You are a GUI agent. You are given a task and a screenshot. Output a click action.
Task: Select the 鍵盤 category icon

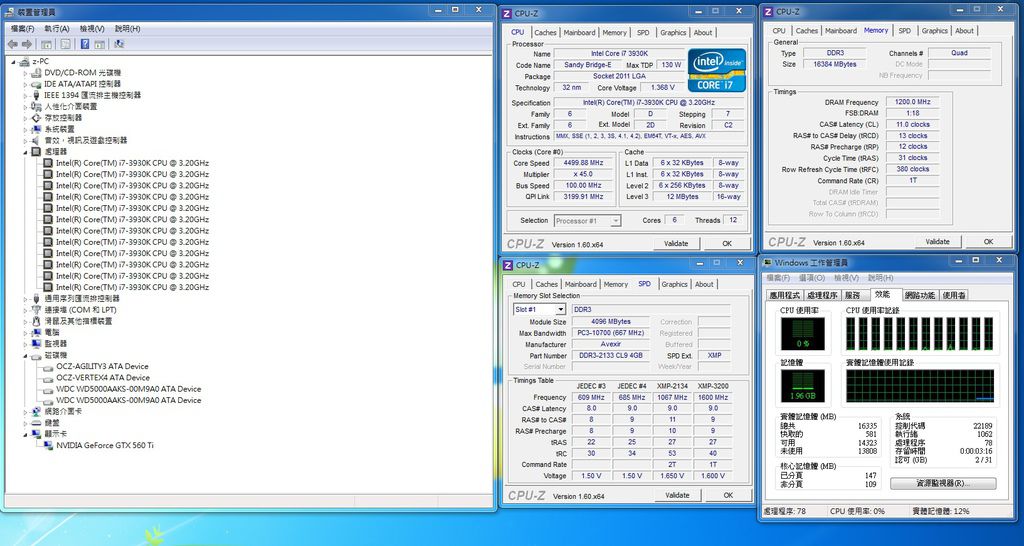click(x=37, y=423)
